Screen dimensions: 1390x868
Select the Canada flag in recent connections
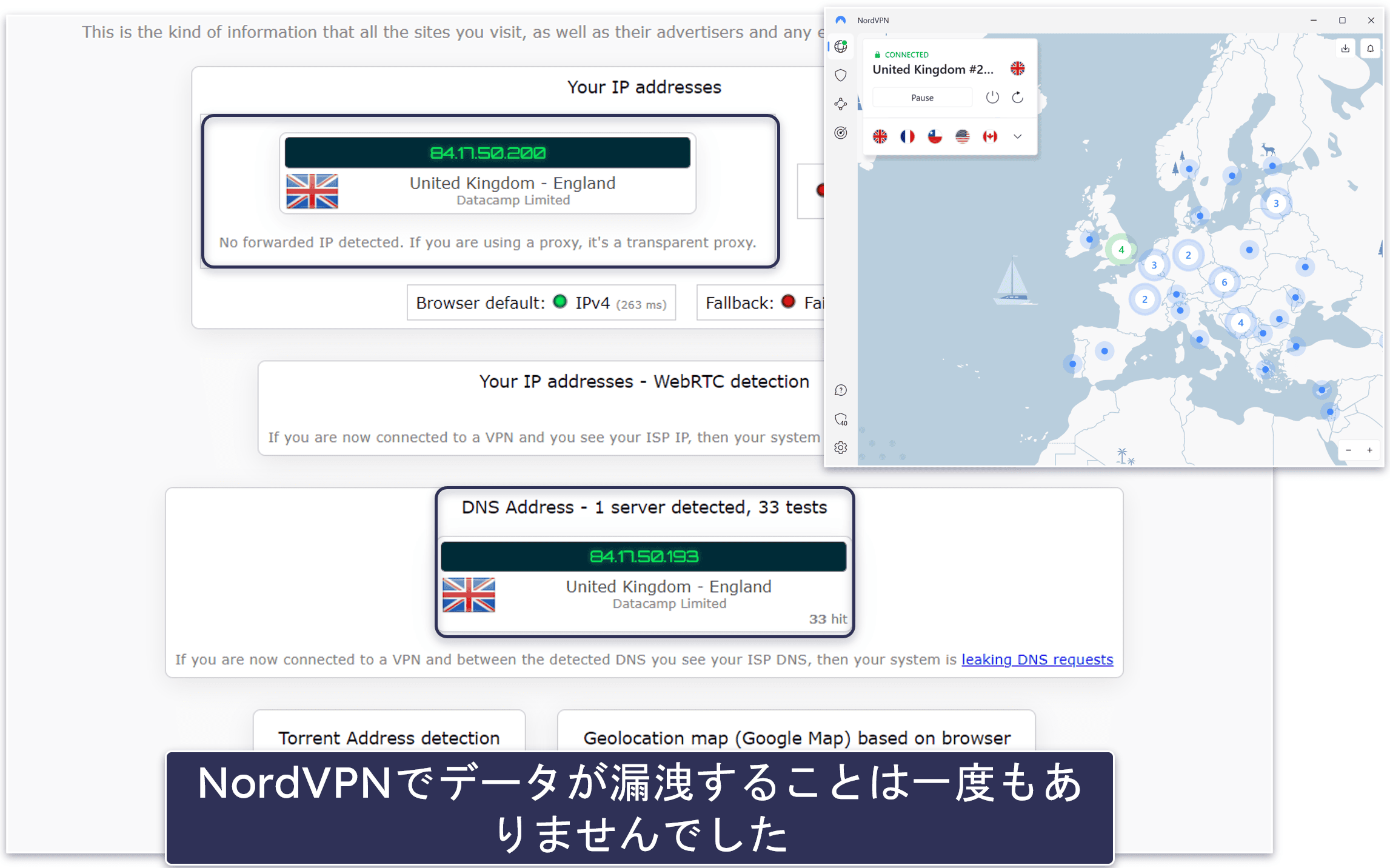coord(991,136)
